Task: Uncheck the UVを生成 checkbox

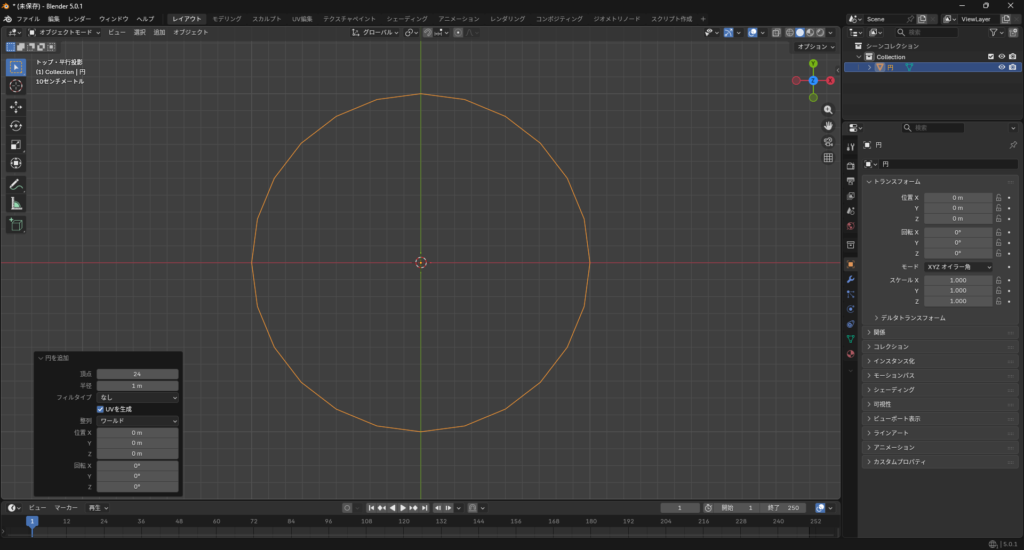Action: click(x=100, y=409)
